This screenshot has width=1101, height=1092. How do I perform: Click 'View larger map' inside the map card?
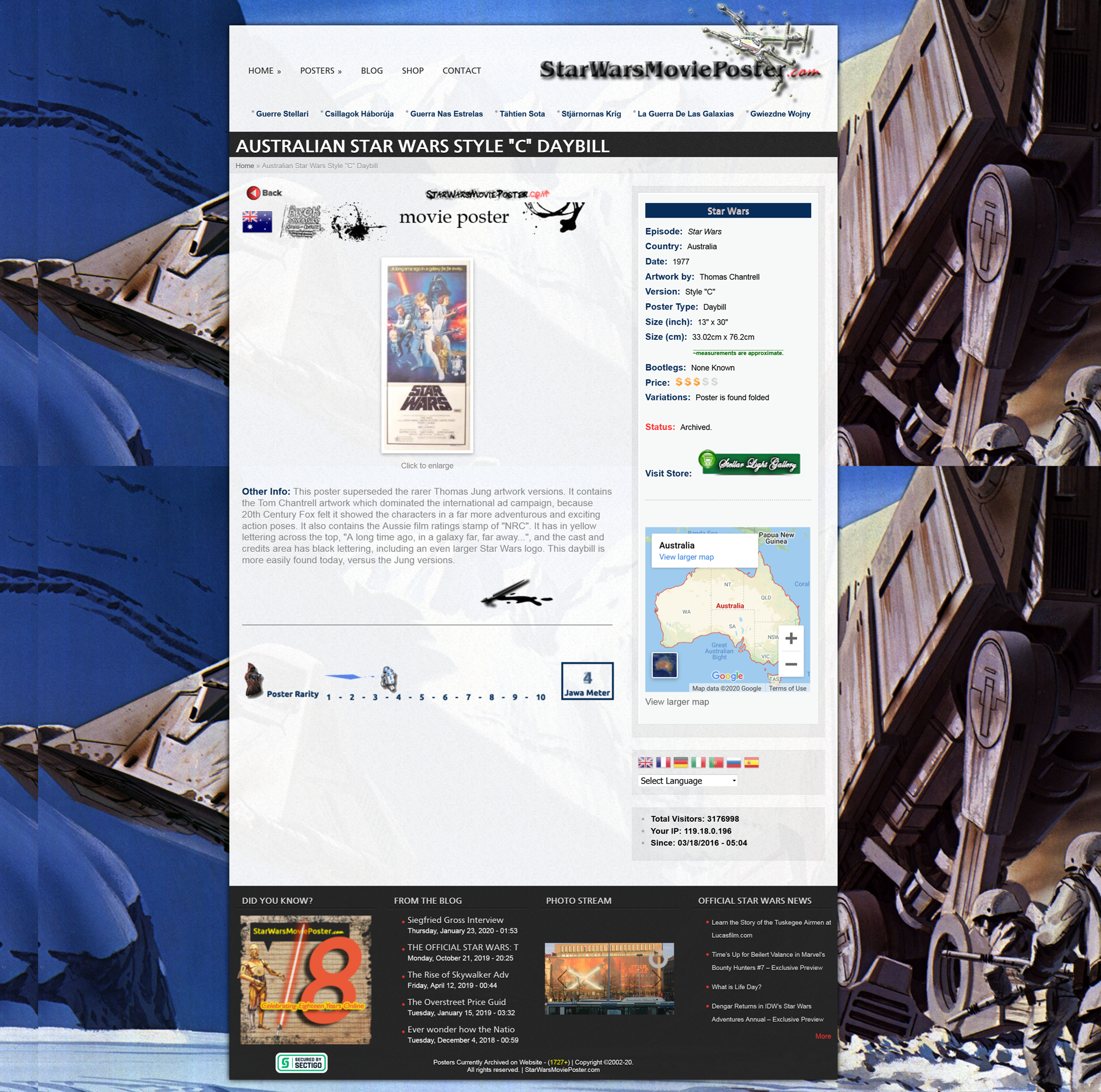tap(686, 557)
